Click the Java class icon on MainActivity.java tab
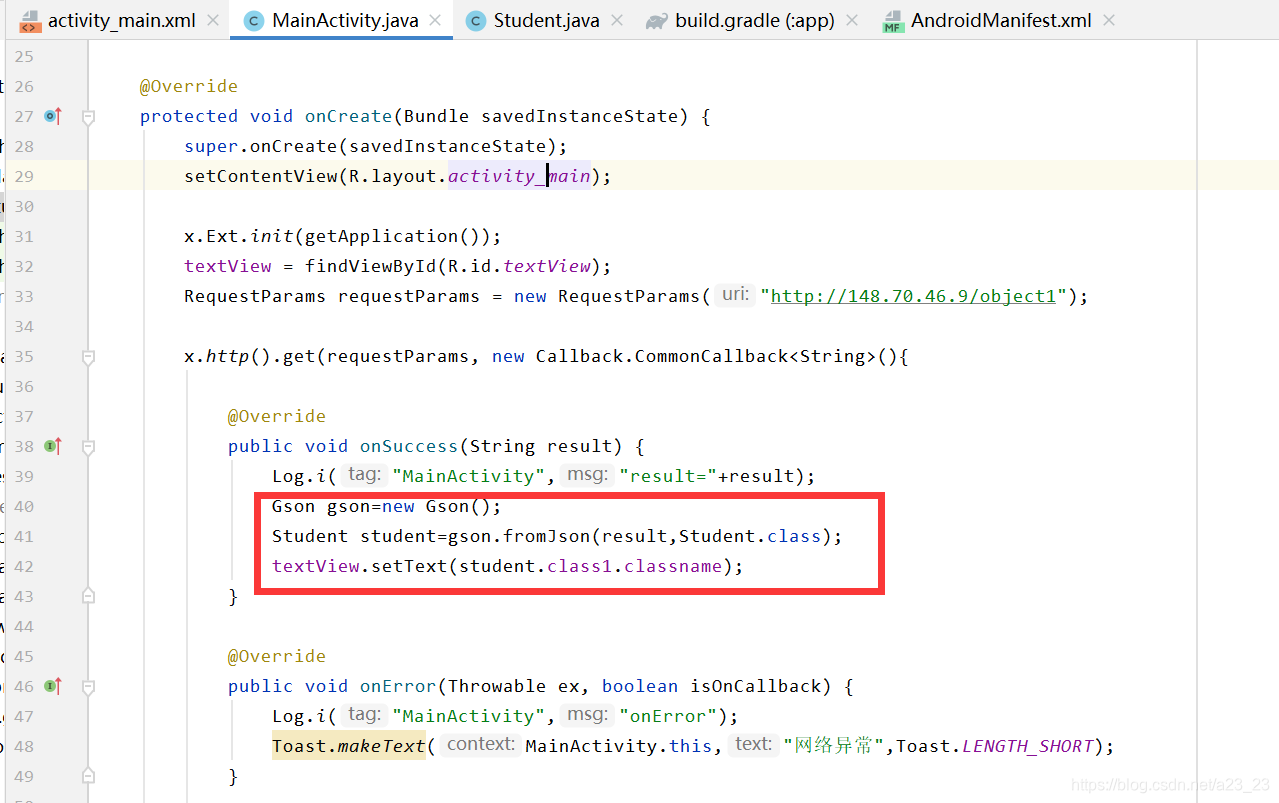Viewport: 1279px width, 803px height. (x=254, y=21)
